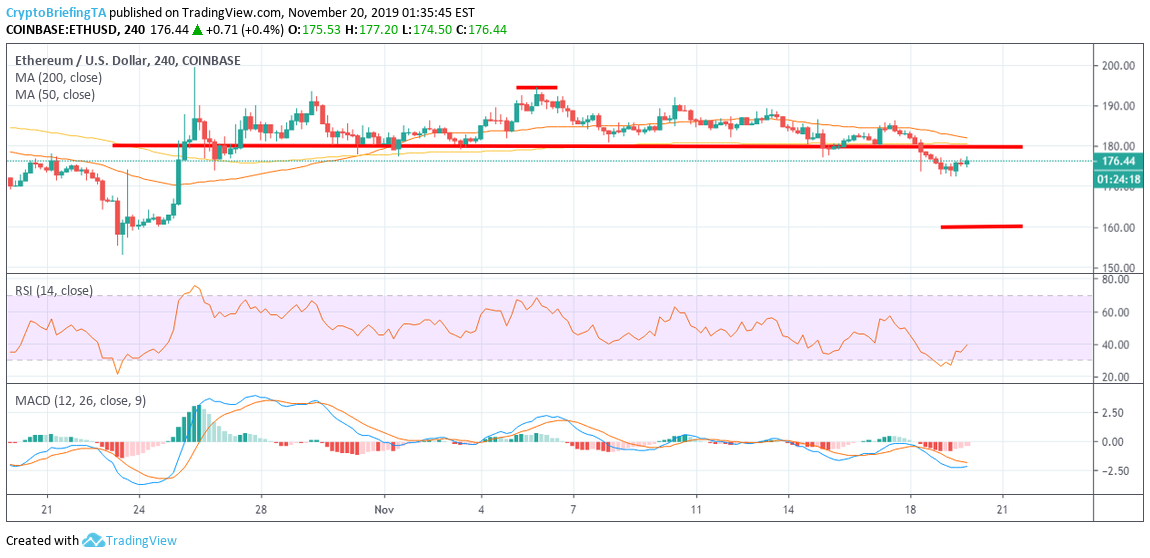Click the 11 date label on time axis
1150x558 pixels.
coord(696,508)
